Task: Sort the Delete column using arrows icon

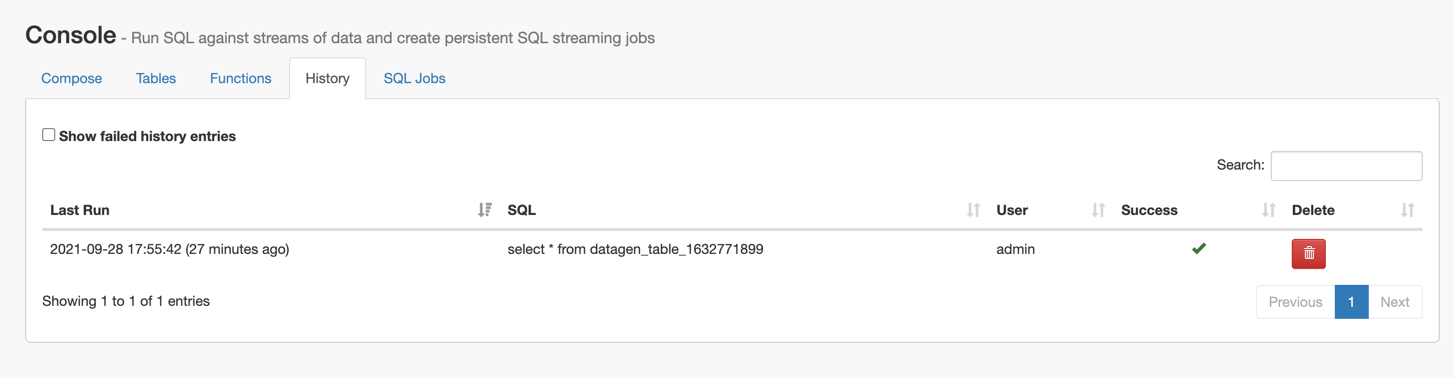Action: coord(1407,210)
